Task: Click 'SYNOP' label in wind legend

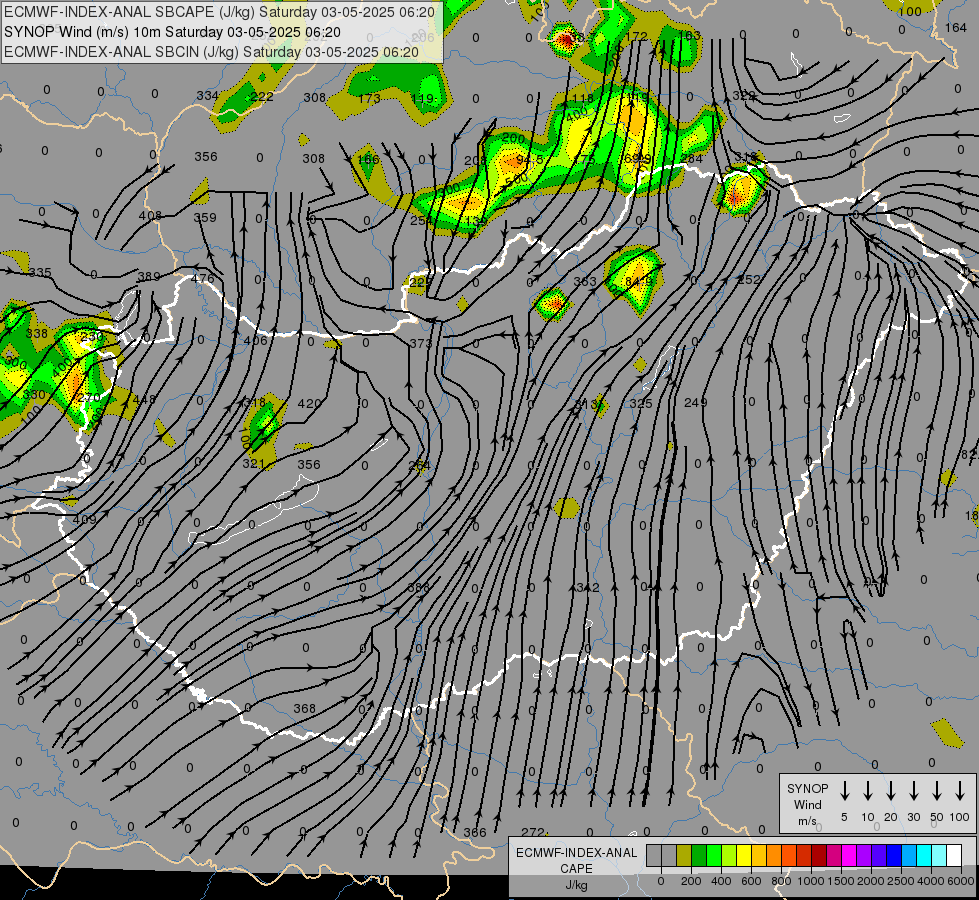Action: [x=807, y=788]
